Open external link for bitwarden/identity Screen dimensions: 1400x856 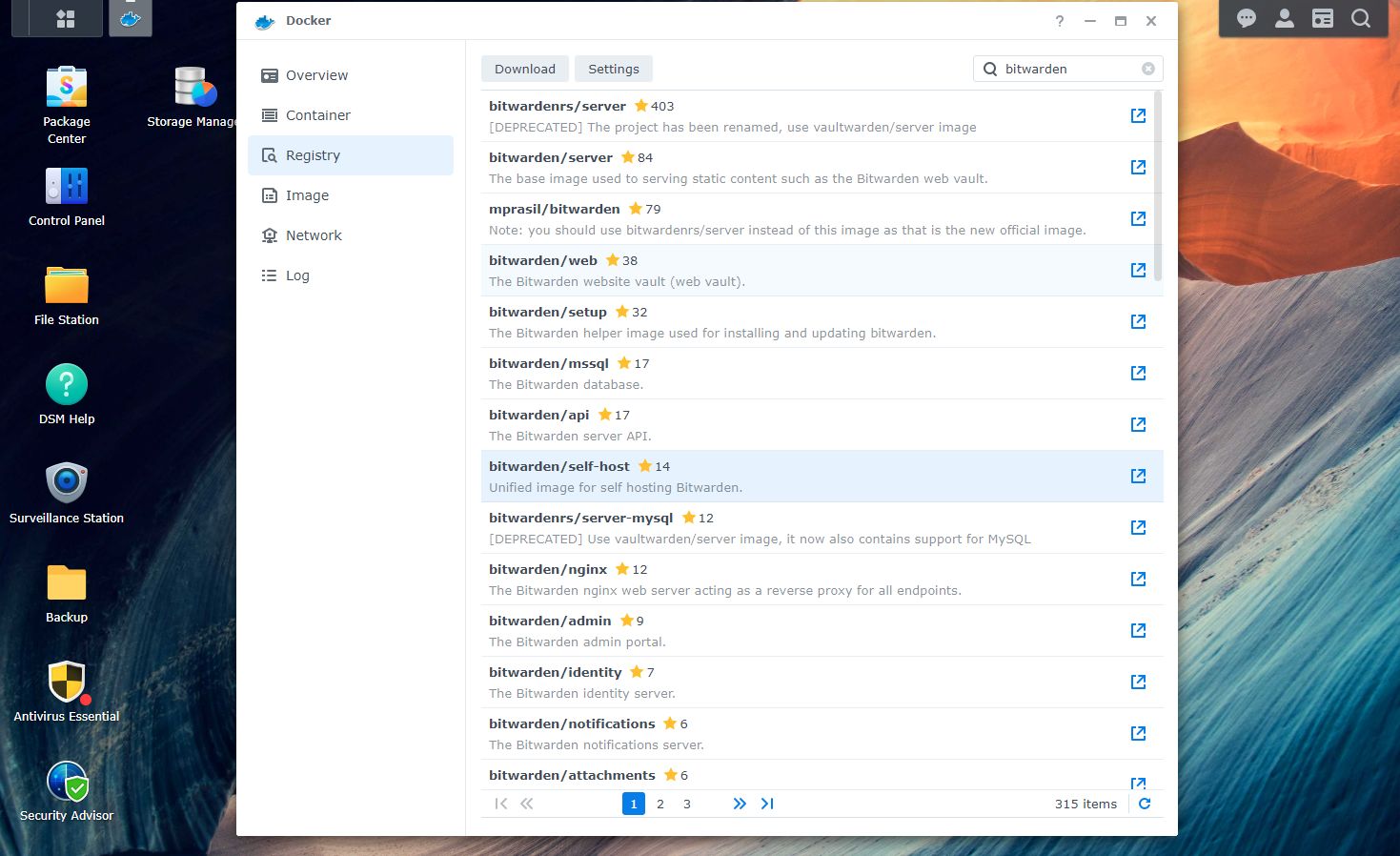(1138, 682)
